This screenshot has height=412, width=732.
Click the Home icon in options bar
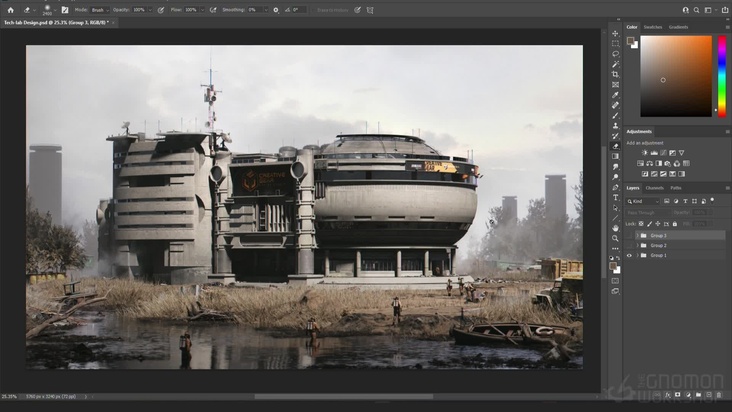pyautogui.click(x=11, y=9)
